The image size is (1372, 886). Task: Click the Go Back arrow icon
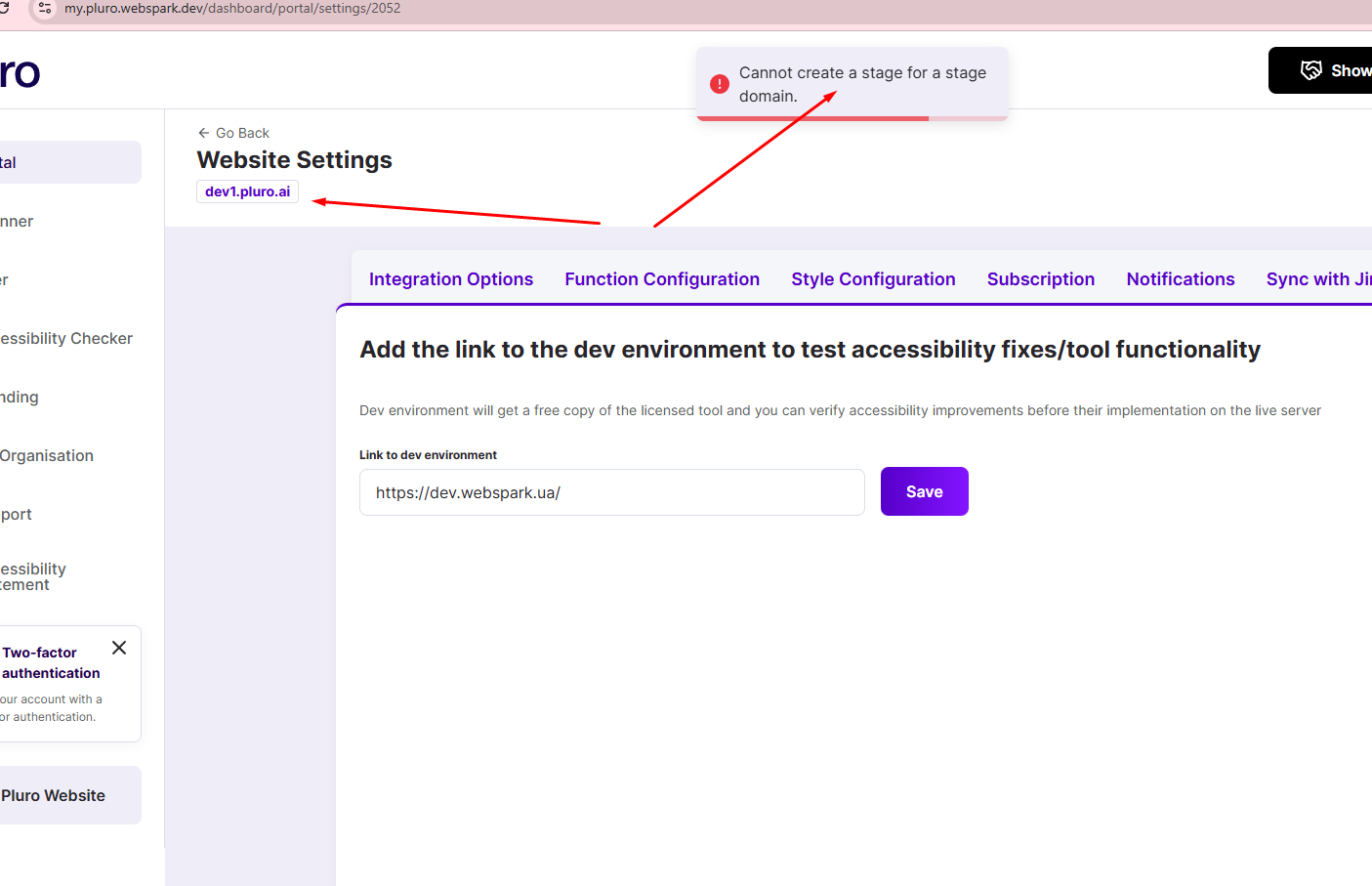point(203,133)
